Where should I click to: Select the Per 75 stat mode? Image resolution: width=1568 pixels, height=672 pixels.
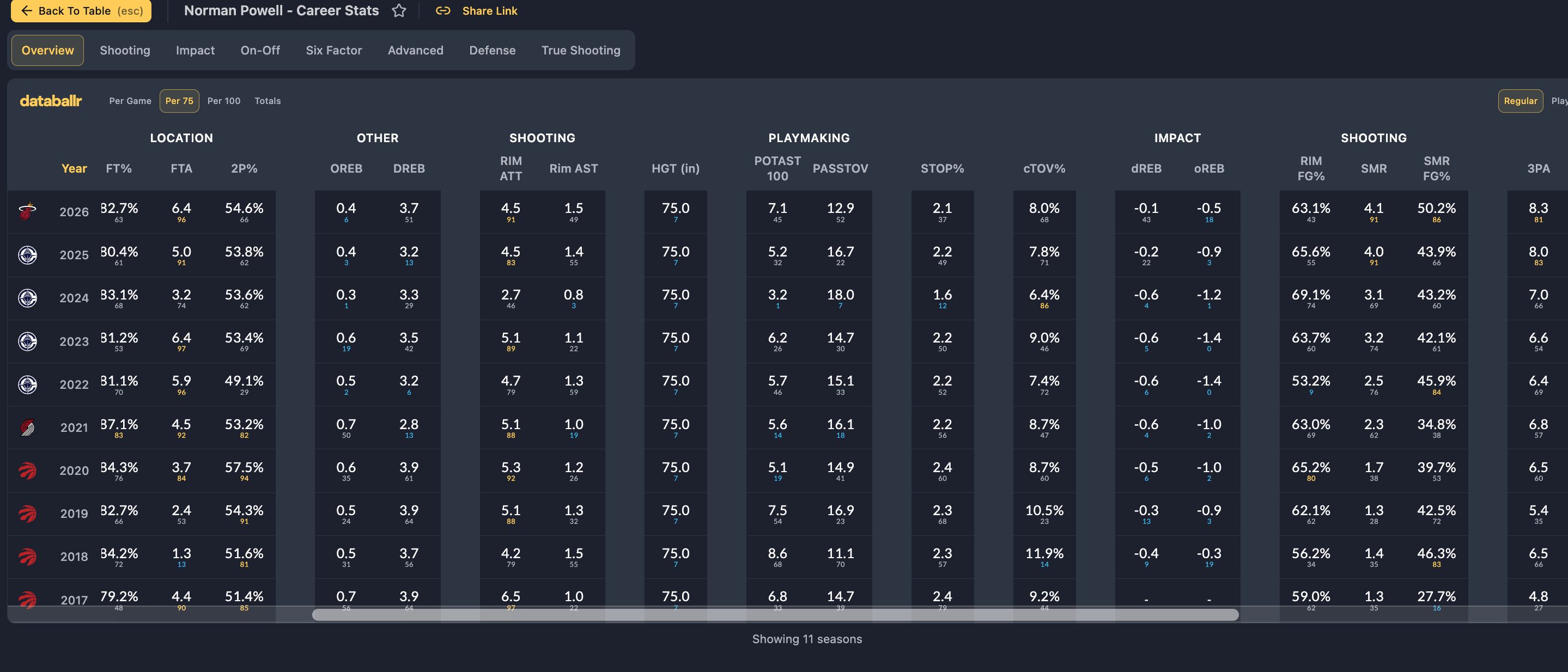pos(180,101)
